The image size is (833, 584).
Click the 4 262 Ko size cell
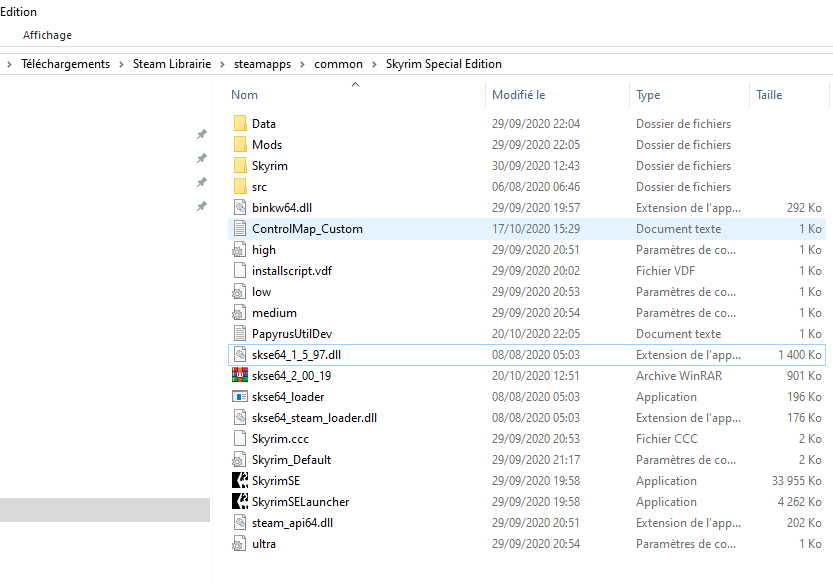[x=800, y=502]
